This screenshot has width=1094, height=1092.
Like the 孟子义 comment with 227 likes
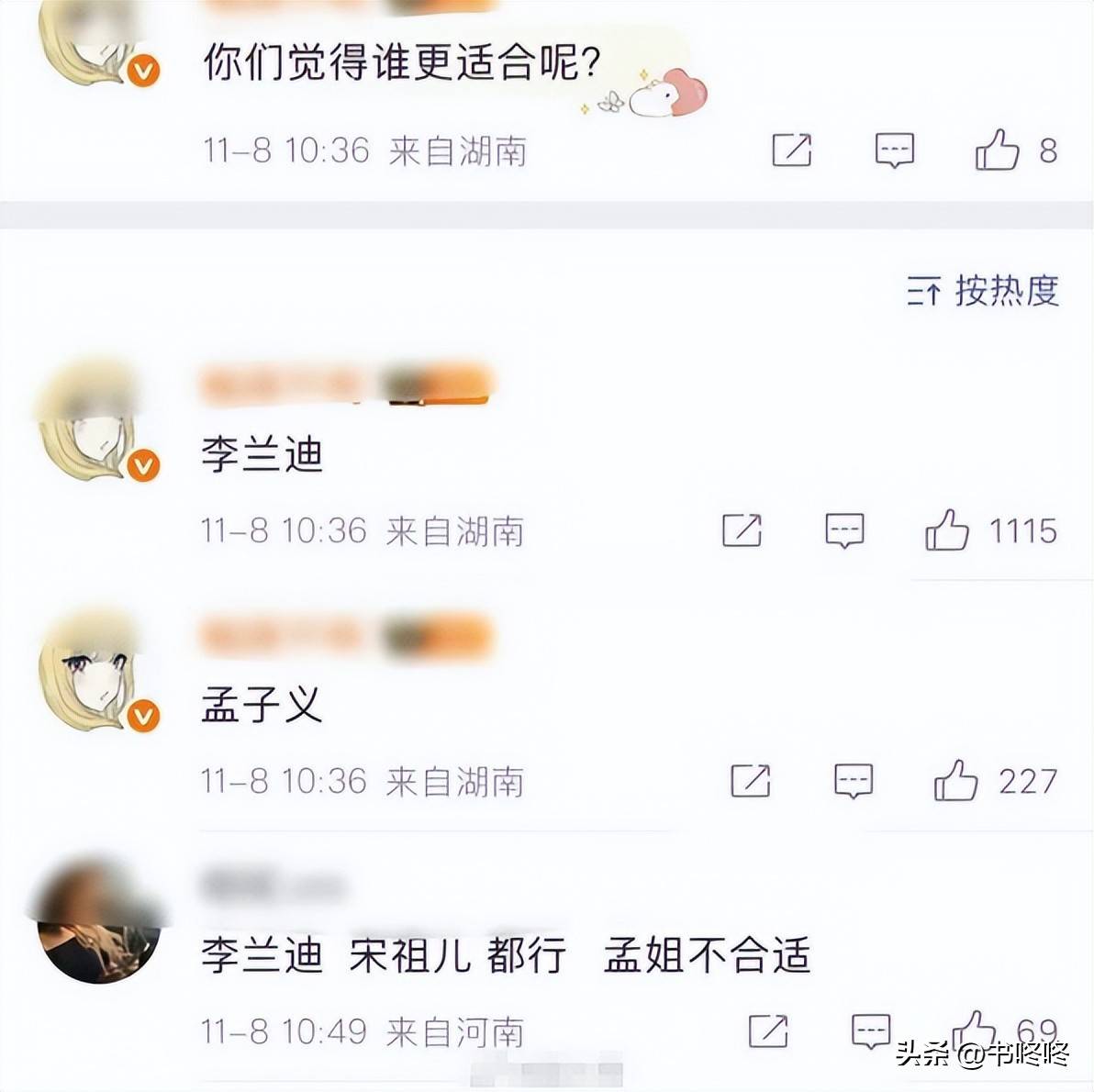(955, 780)
